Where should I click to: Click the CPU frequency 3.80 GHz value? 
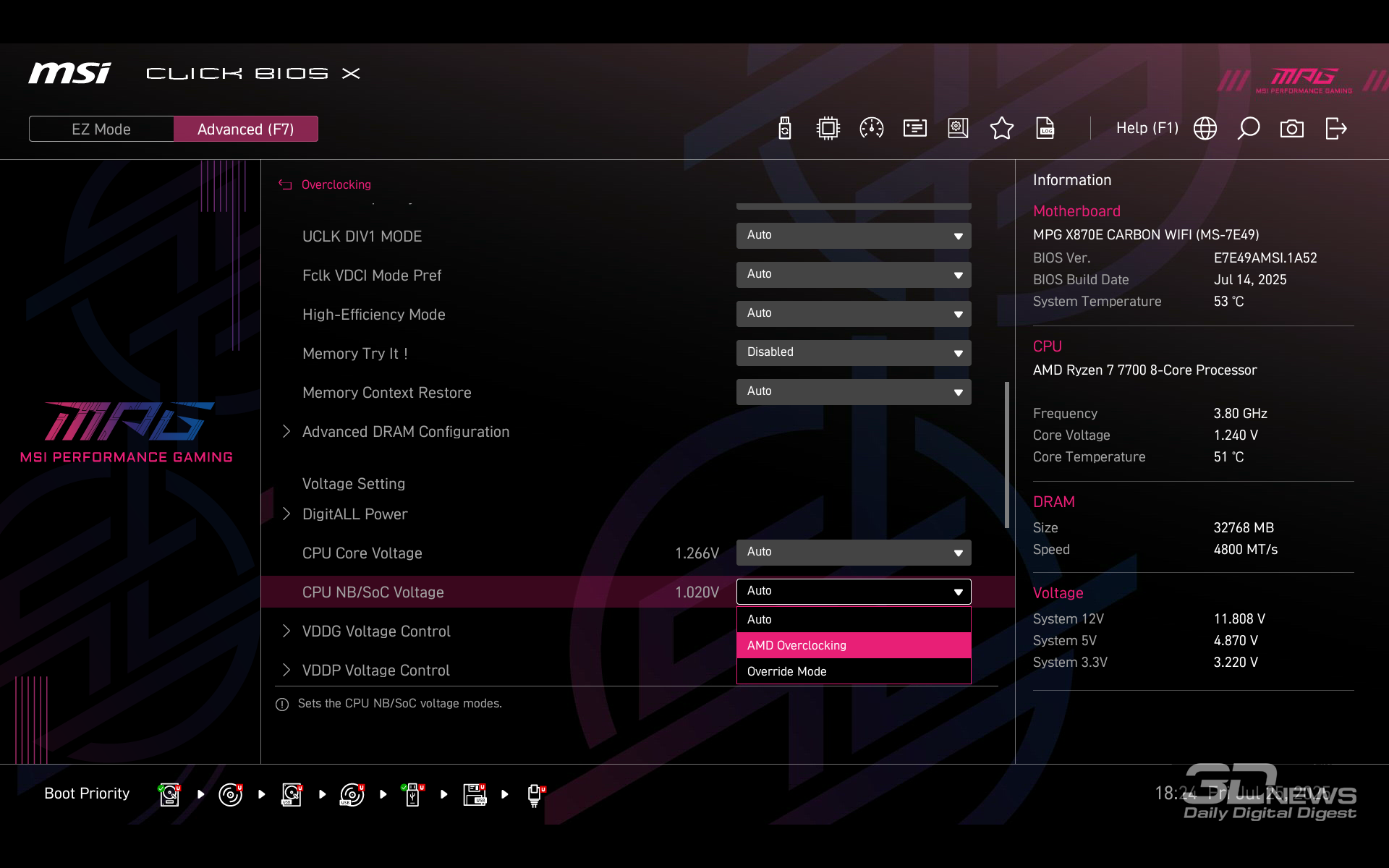tap(1240, 414)
